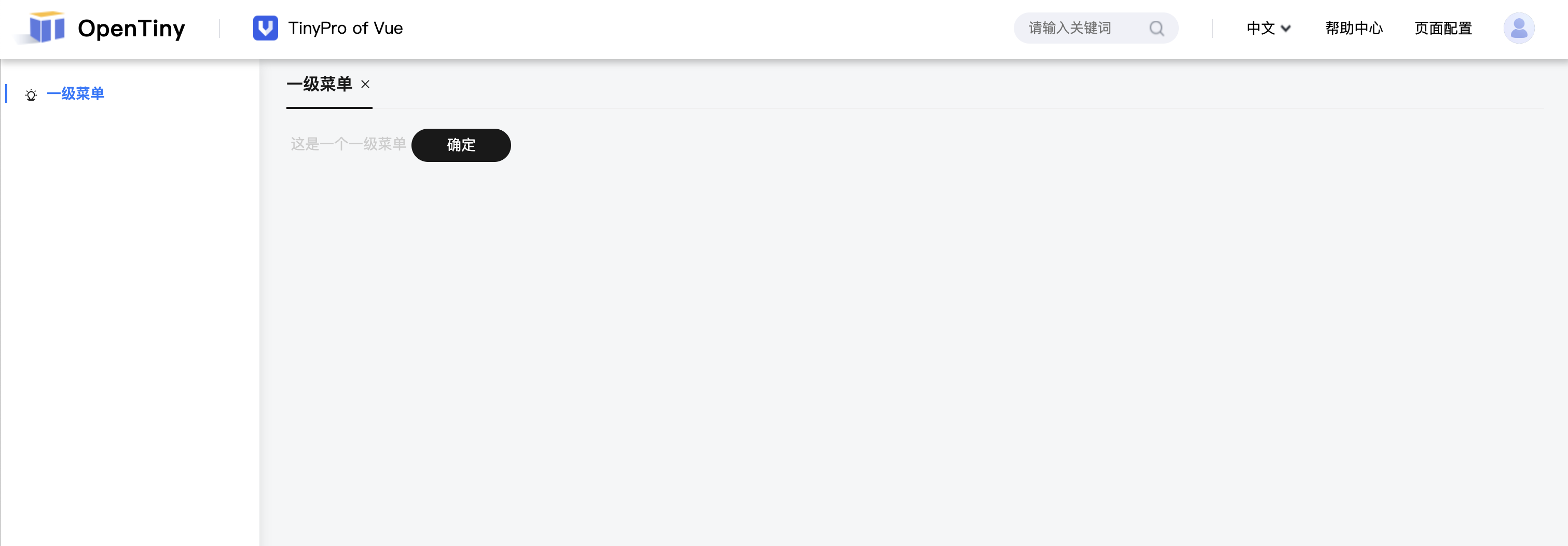This screenshot has width=1568, height=546.
Task: Select 一级菜单 in the left sidebar
Action: (x=75, y=94)
